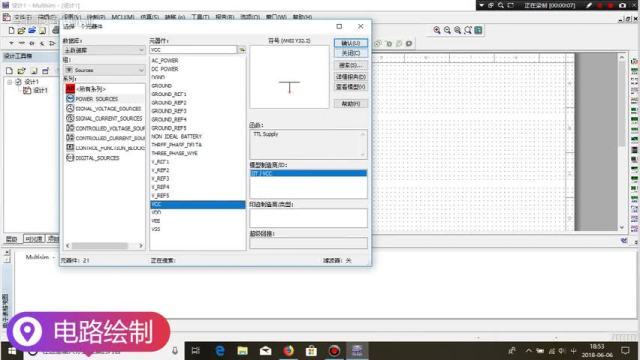Click the 帮助 (Help) button in dialog
The height and width of the screenshot is (360, 640).
click(351, 104)
